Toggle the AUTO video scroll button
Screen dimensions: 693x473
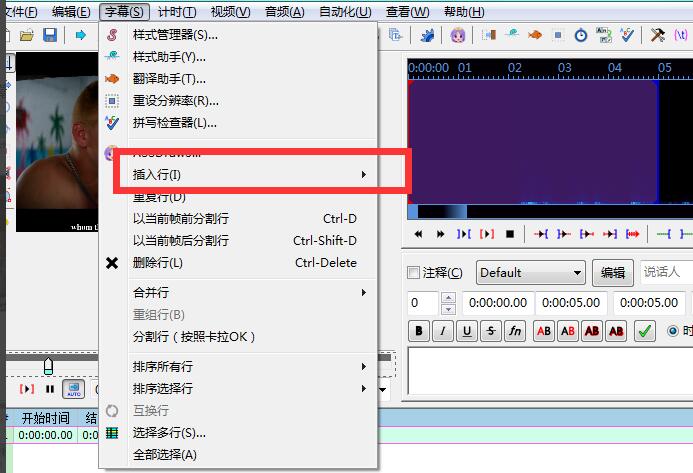(73, 389)
